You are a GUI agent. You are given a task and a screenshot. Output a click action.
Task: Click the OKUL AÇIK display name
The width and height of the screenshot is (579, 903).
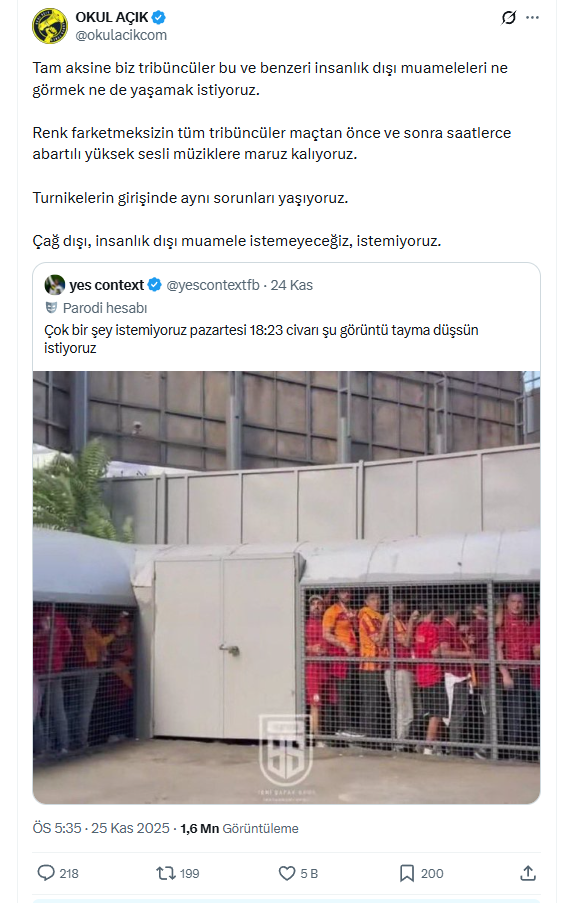pos(112,17)
